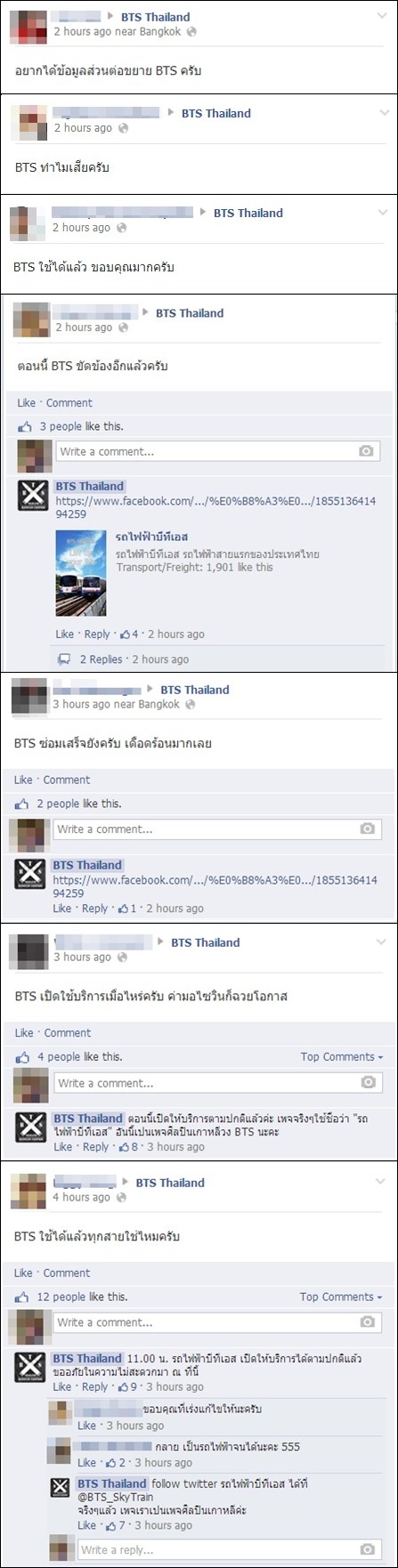Click 'Reply' under the 11.00 น. comment
The height and width of the screenshot is (1568, 398).
tap(95, 1386)
